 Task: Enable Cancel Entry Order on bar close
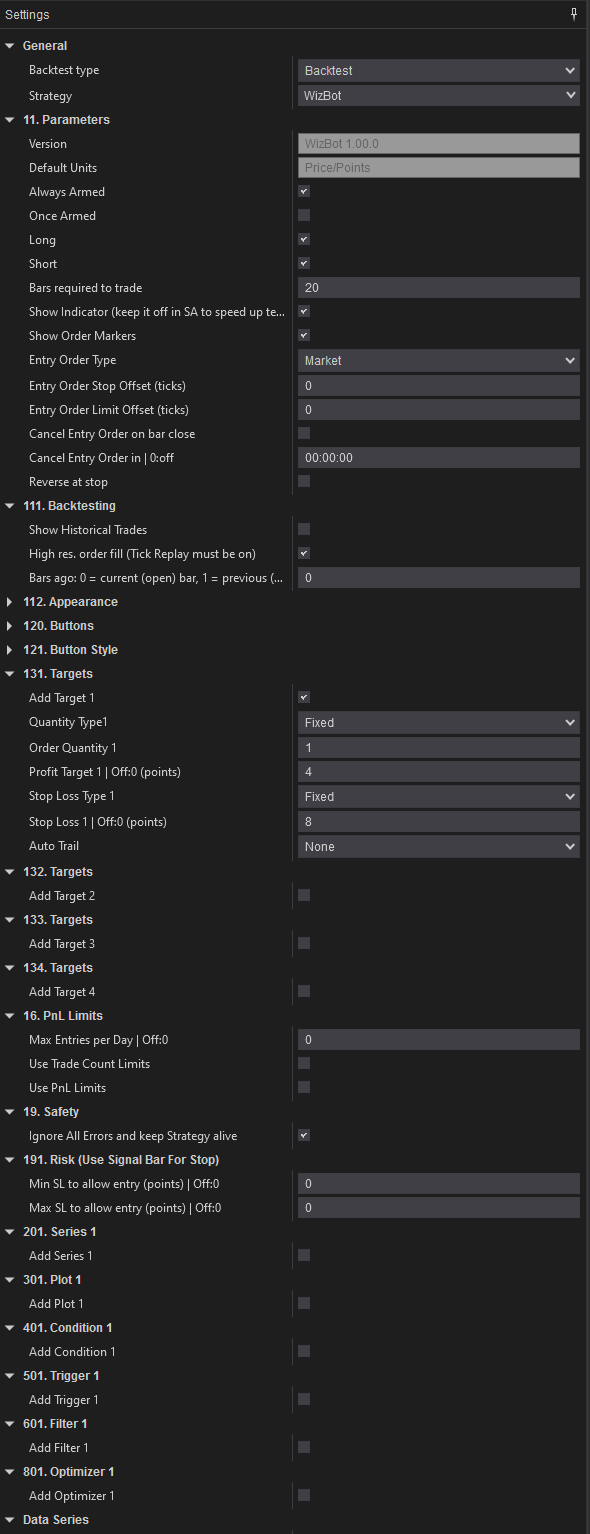pyautogui.click(x=304, y=433)
